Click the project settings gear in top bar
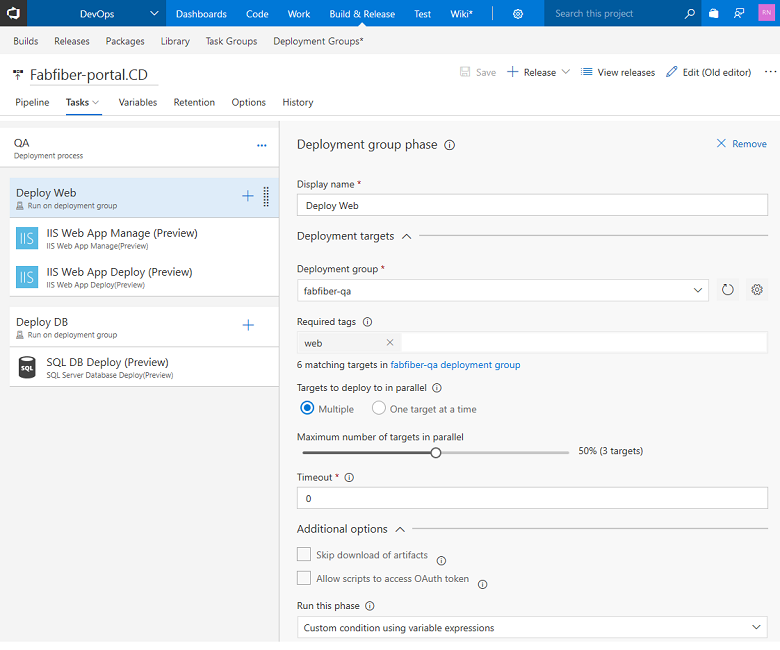The height and width of the screenshot is (650, 780). pyautogui.click(x=518, y=14)
